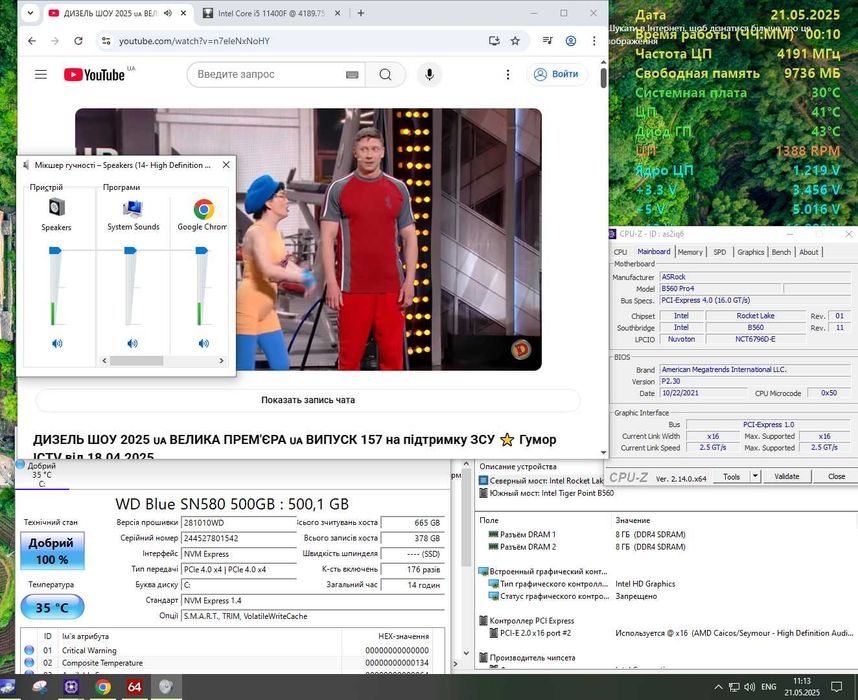Open the YouTube hamburger guide menu
Image resolution: width=858 pixels, height=700 pixels.
41,74
